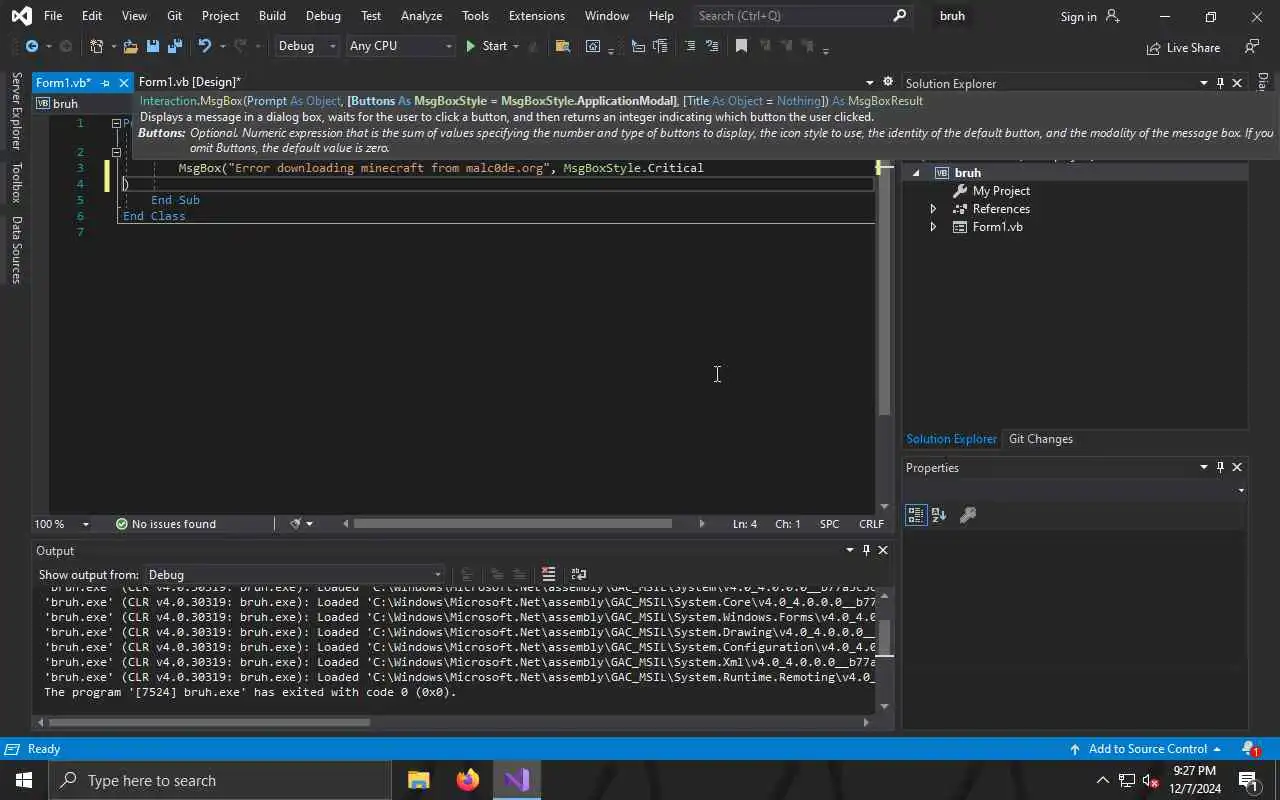1280x800 pixels.
Task: Expand the References node
Action: click(x=933, y=209)
